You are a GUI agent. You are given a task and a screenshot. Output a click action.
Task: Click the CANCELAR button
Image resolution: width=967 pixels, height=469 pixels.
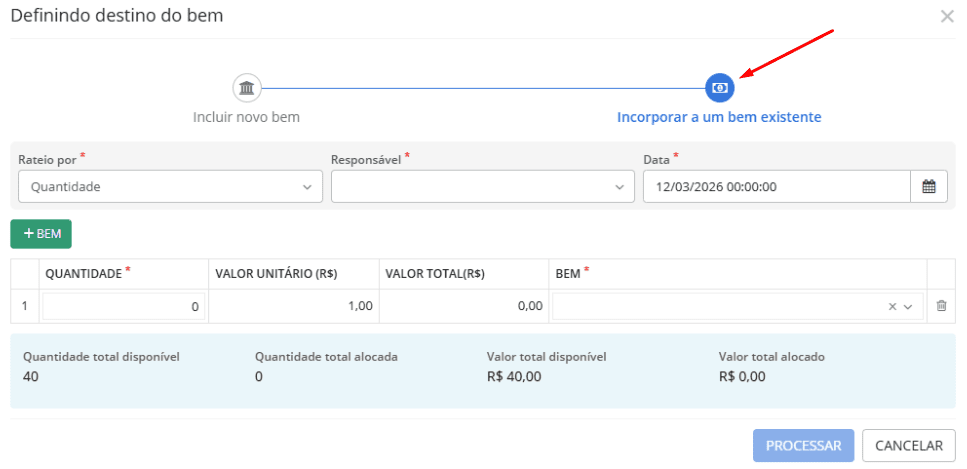tap(909, 445)
